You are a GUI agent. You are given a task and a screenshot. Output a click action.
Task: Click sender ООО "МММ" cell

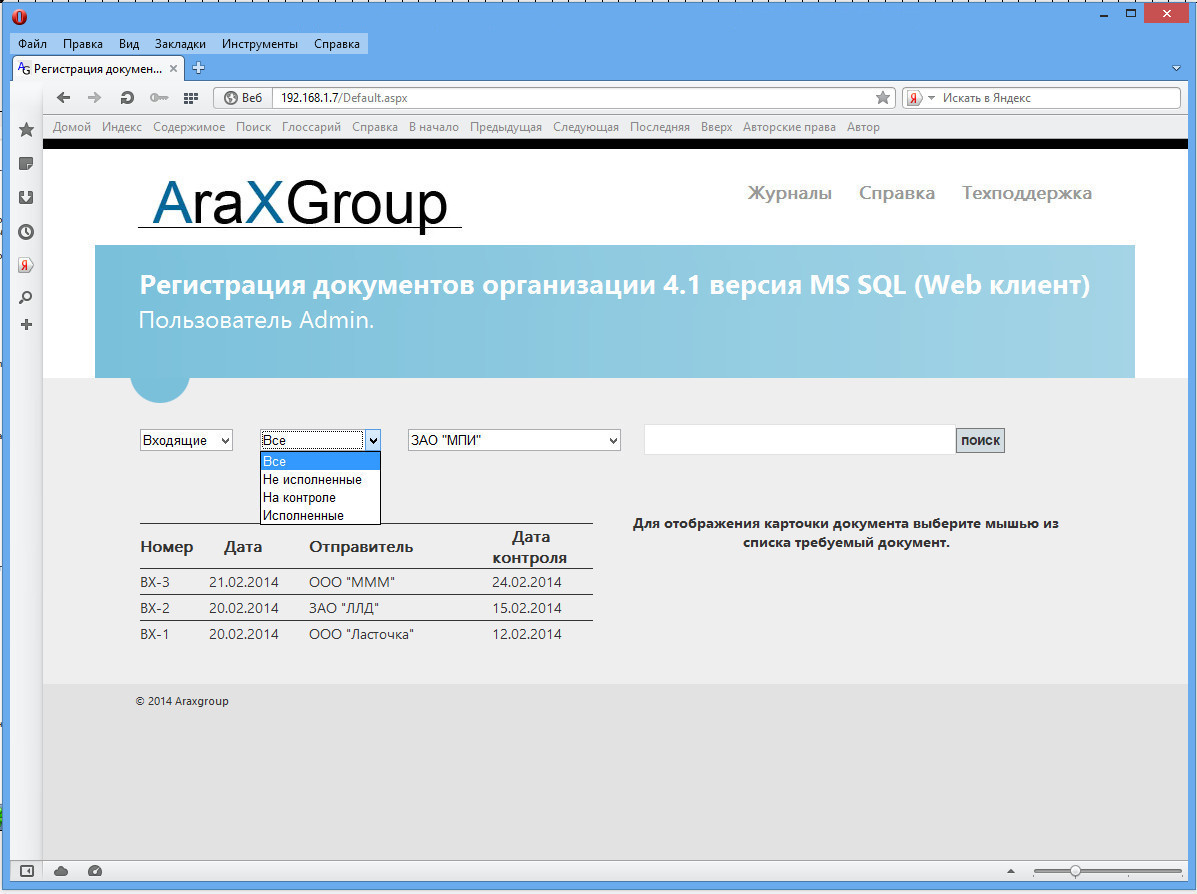pyautogui.click(x=352, y=583)
